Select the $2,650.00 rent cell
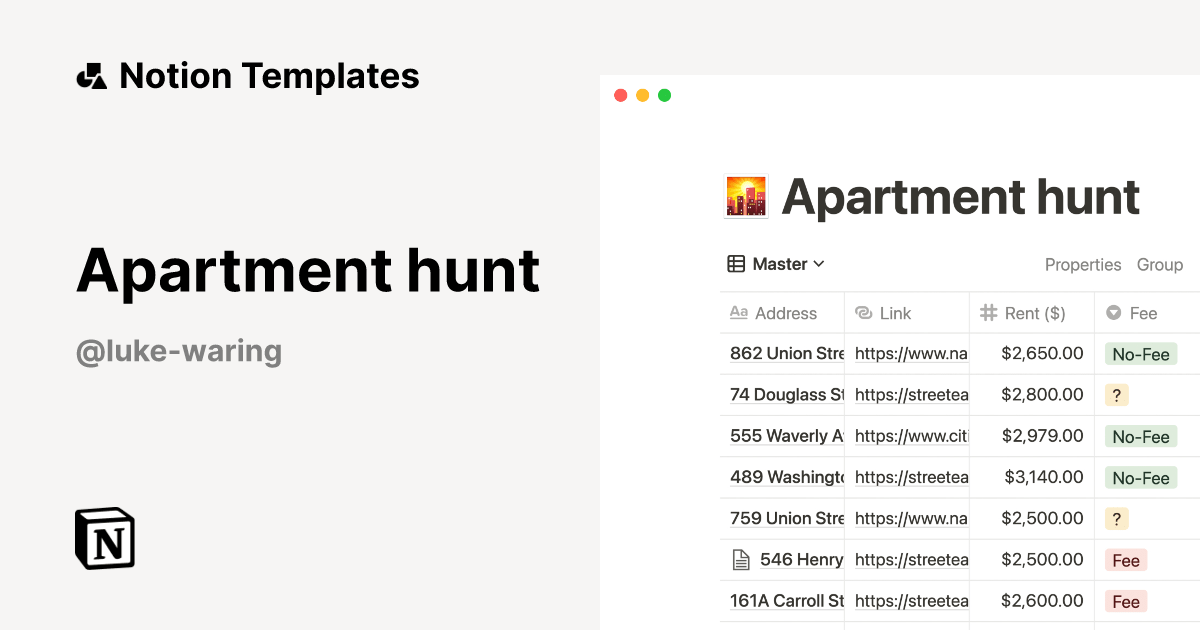Screen dimensions: 1200x630 point(1042,353)
